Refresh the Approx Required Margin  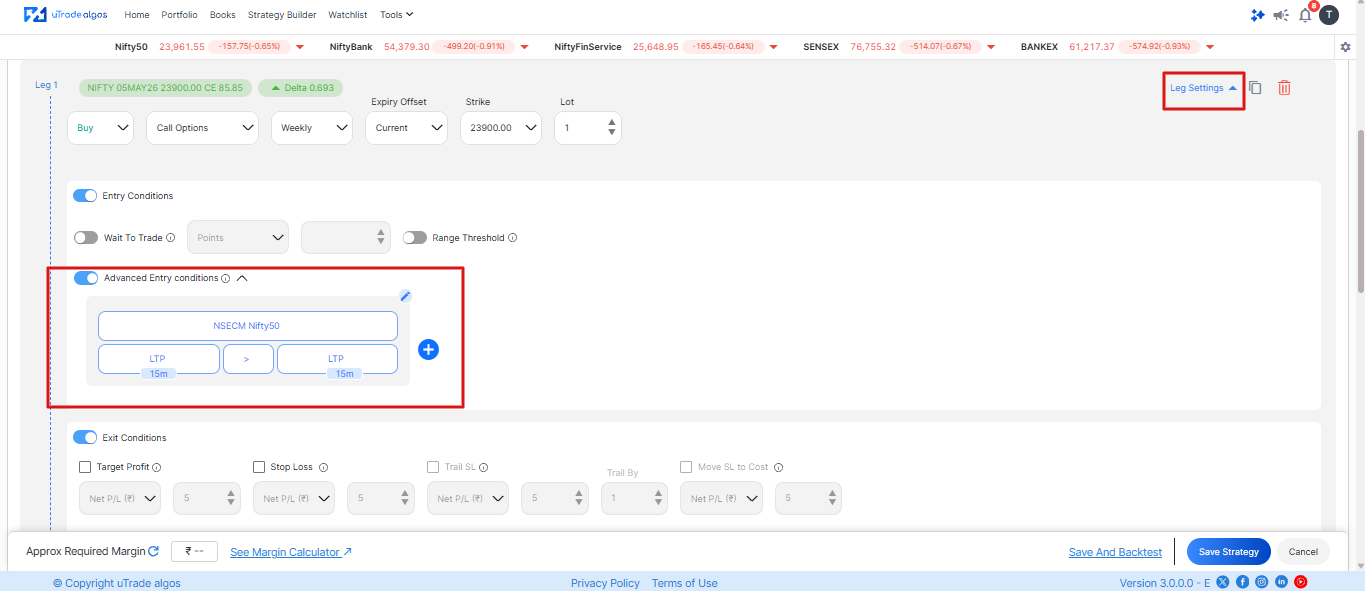[x=153, y=551]
